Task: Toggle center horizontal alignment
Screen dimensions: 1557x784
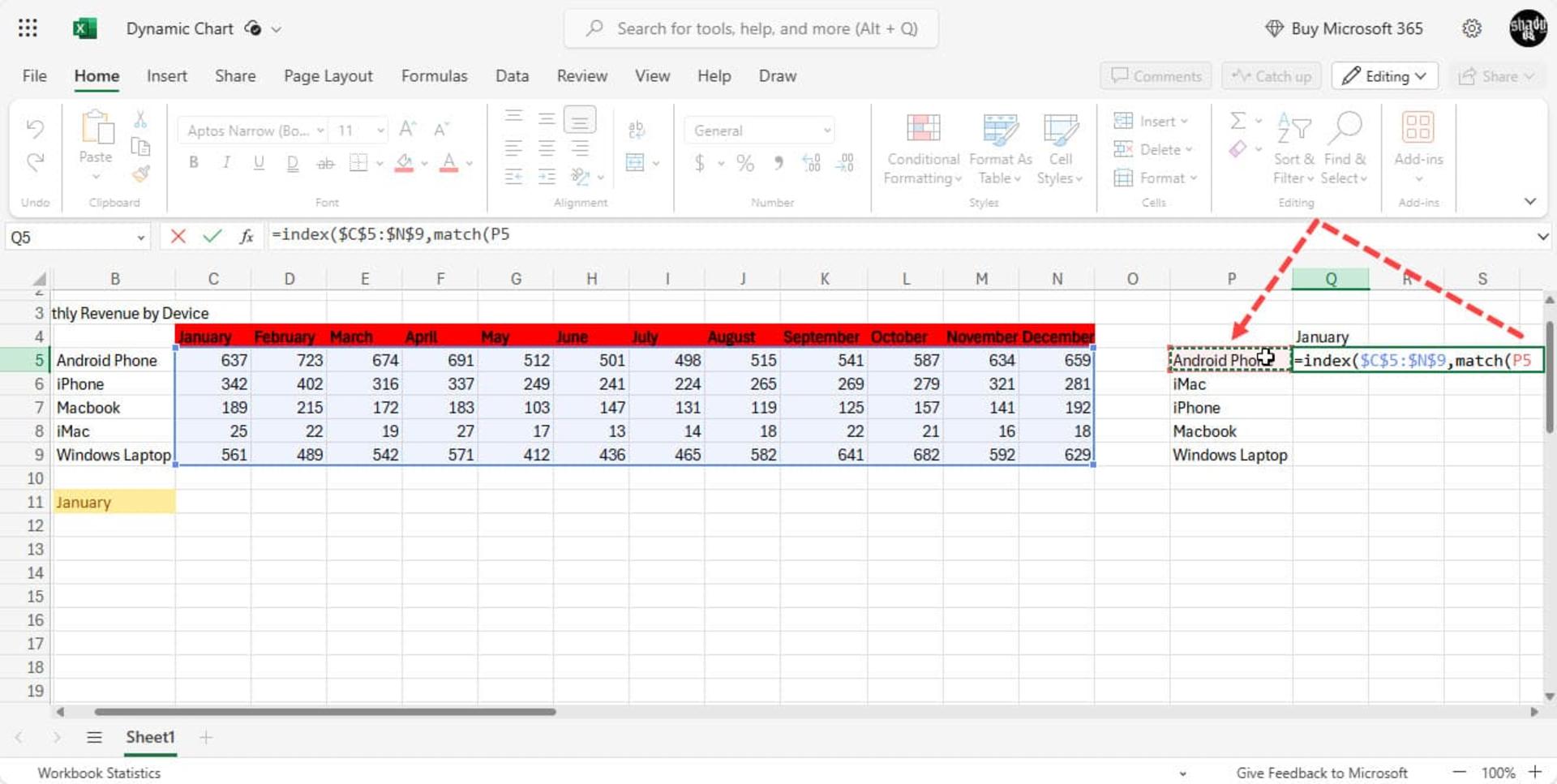Action: 547,148
